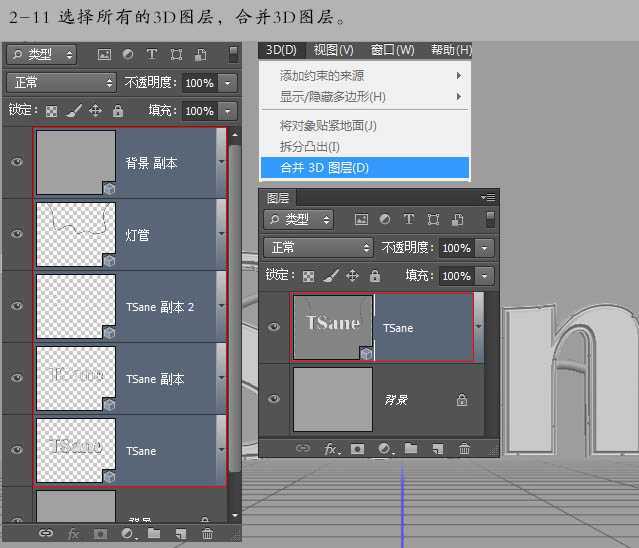Lock position icon in right Layers panel
This screenshot has height=548, width=639.
[353, 276]
